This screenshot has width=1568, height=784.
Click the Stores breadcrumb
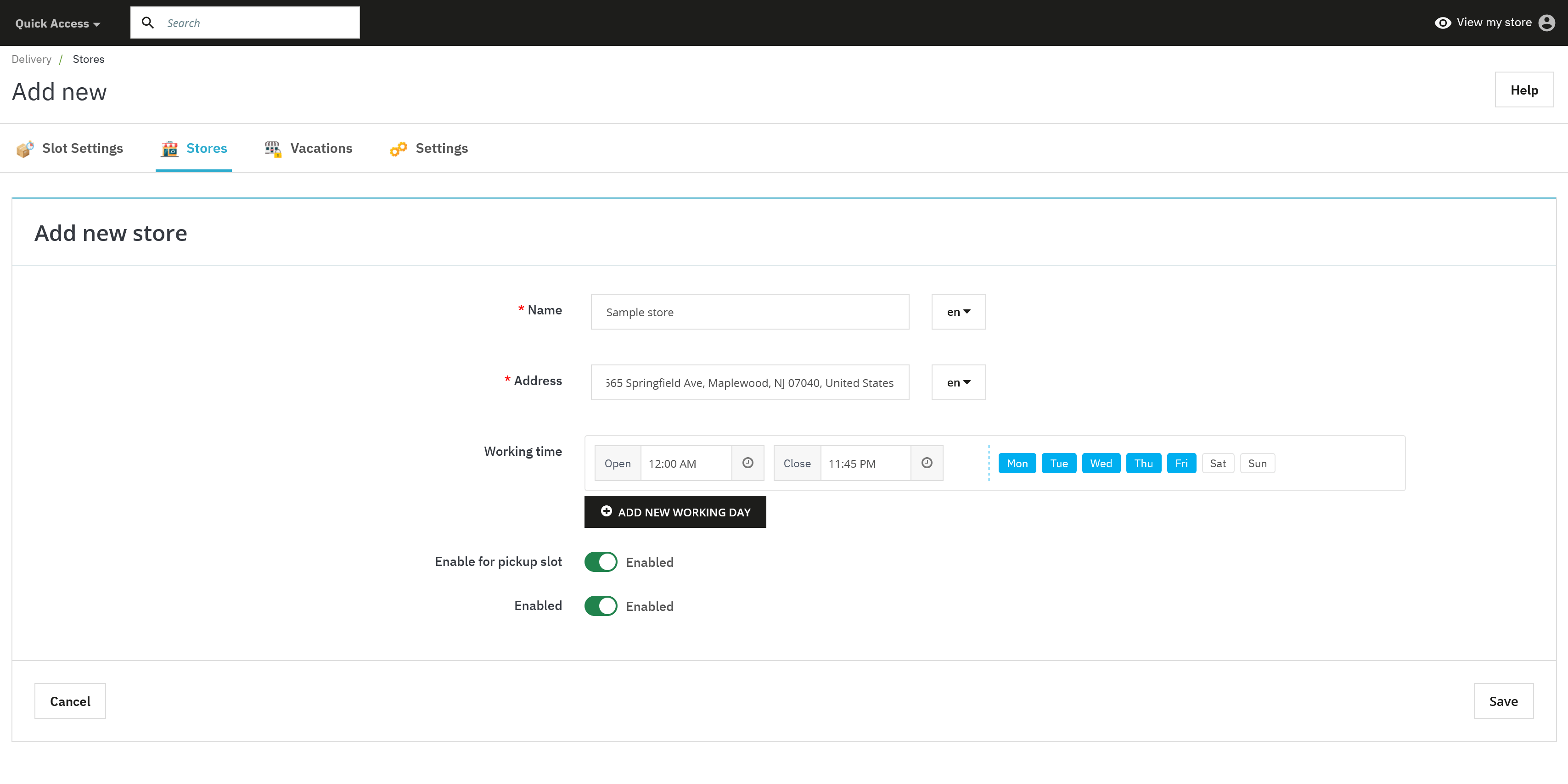click(88, 59)
